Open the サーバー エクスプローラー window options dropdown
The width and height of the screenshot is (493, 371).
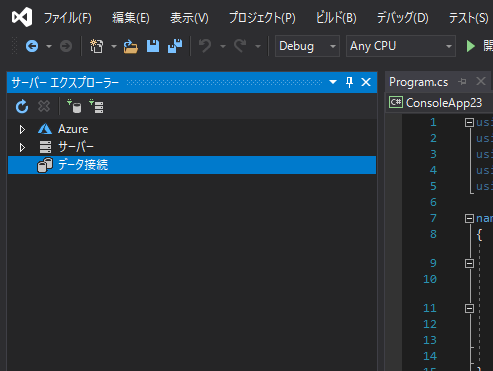(333, 82)
